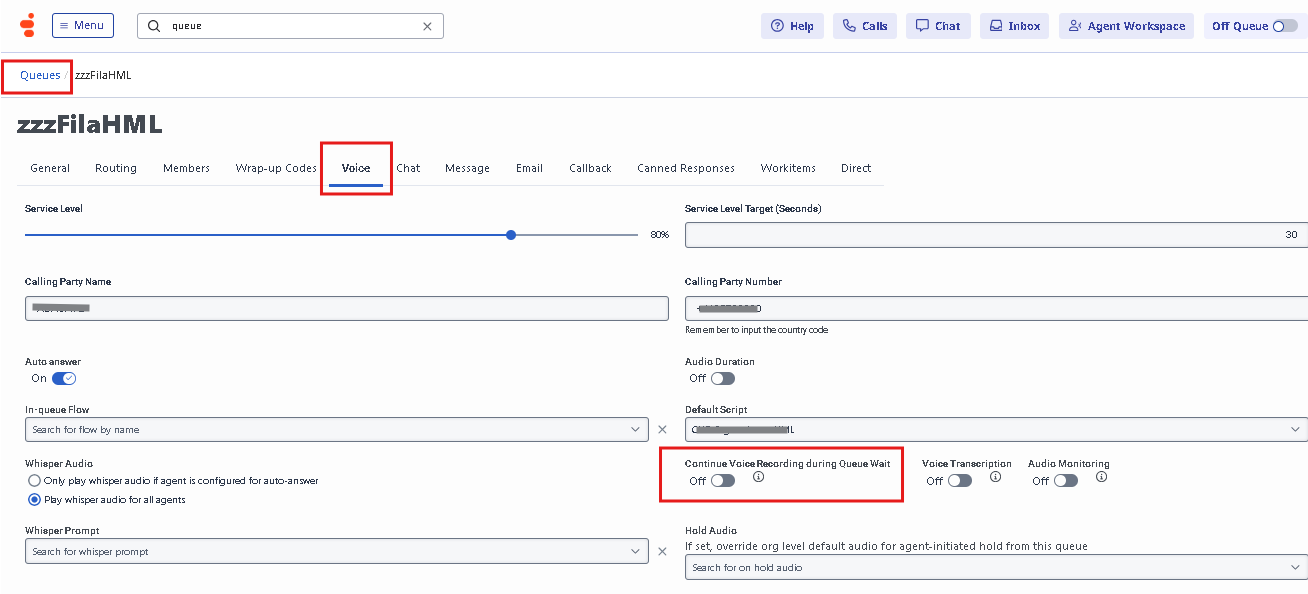
Task: Clear the search box with X icon
Action: tap(428, 26)
